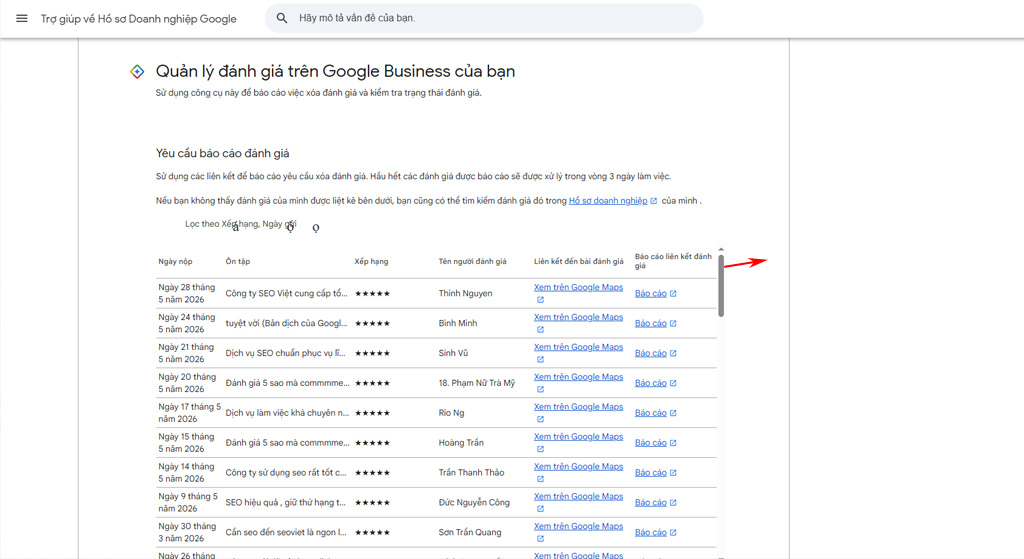Viewport: 1024px width, 559px height.
Task: Focus the 'Hãy mô tả vấn đề của bạn' search field
Action: coord(484,18)
